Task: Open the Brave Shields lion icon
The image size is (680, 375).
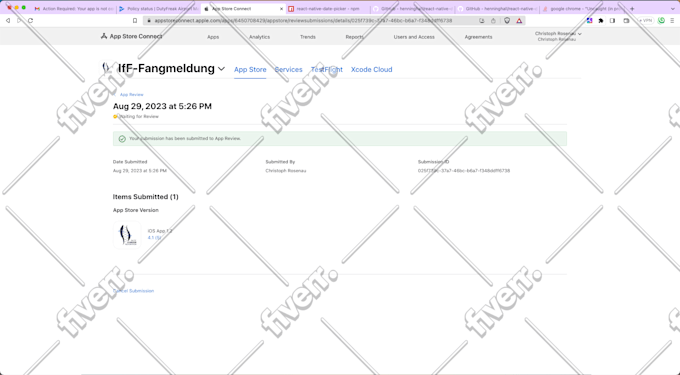Action: tap(507, 20)
